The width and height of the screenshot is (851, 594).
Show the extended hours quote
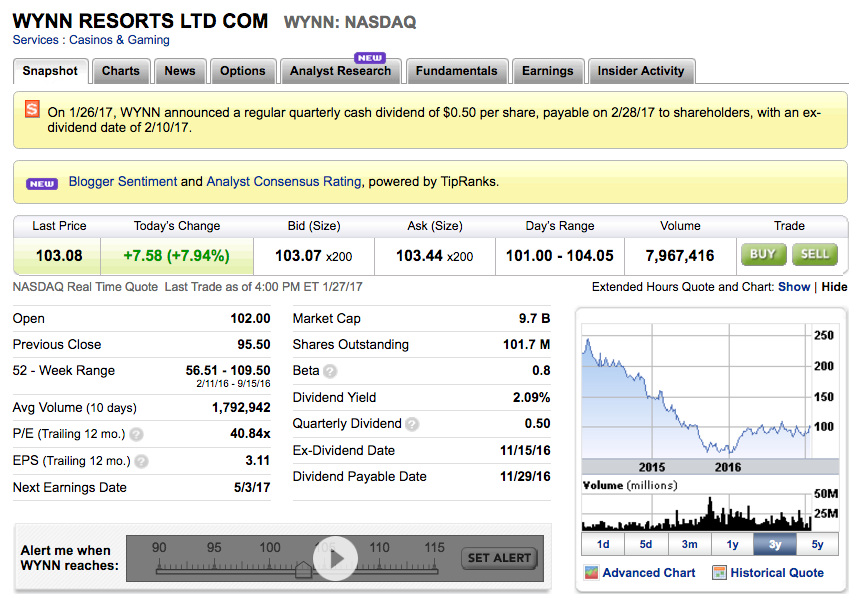click(794, 287)
